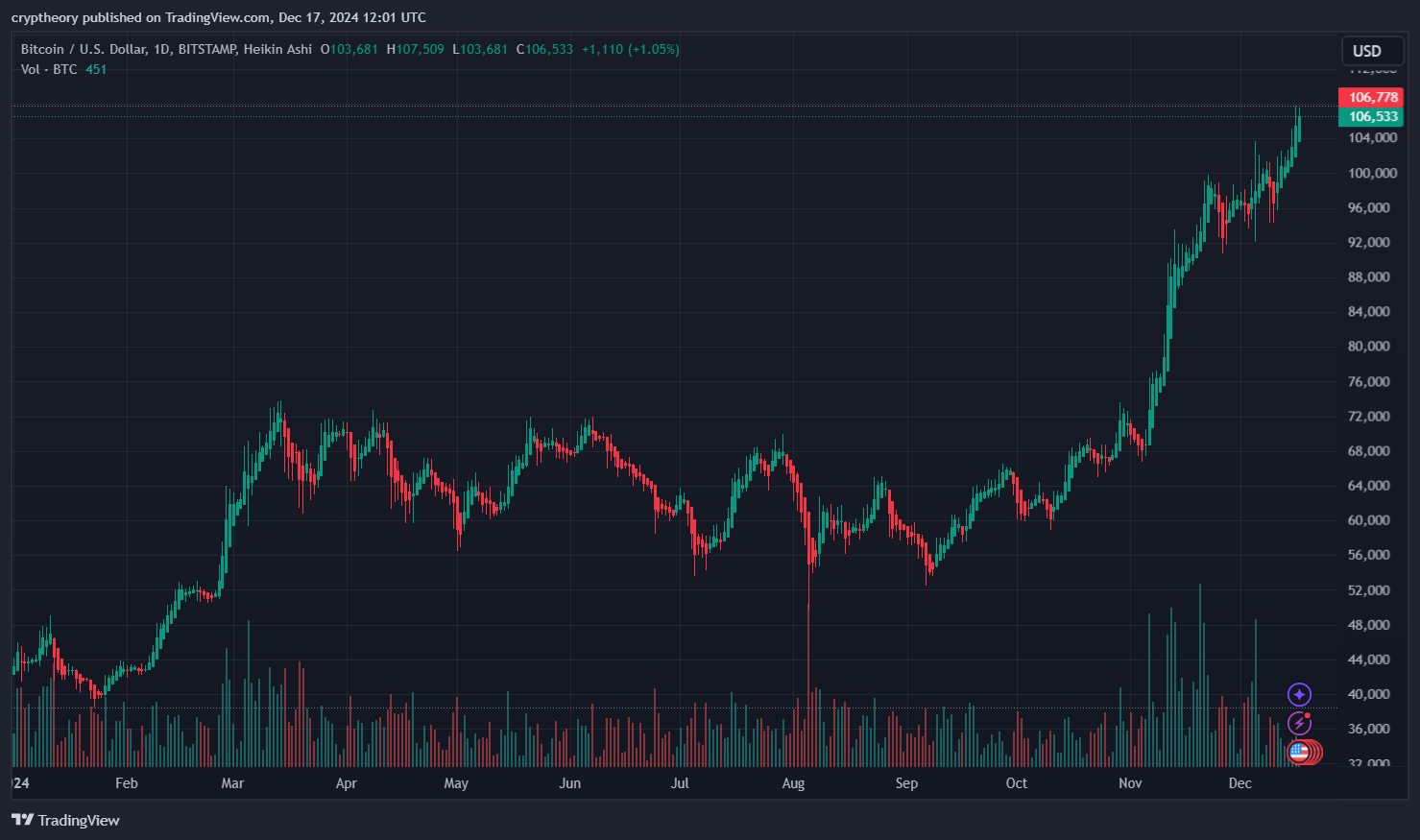Toggle the USD currency unit button

[x=1371, y=51]
